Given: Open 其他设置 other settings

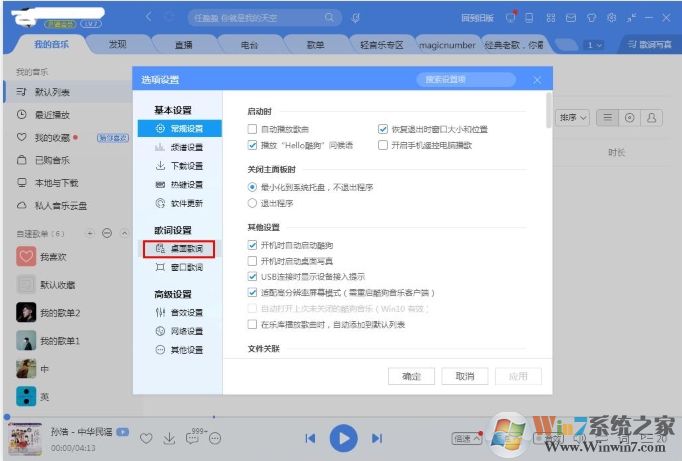Looking at the screenshot, I should point(180,350).
